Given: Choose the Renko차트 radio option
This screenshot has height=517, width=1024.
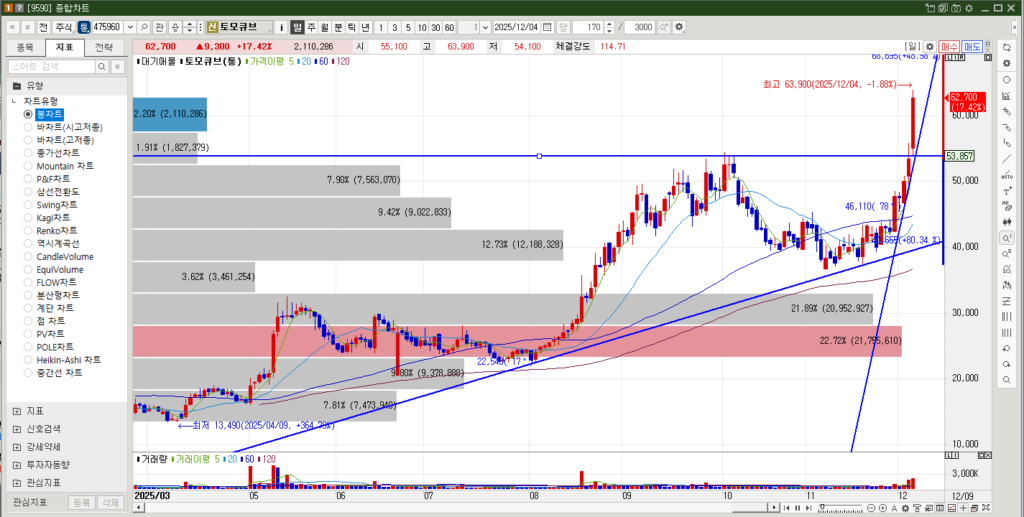Looking at the screenshot, I should pyautogui.click(x=28, y=230).
